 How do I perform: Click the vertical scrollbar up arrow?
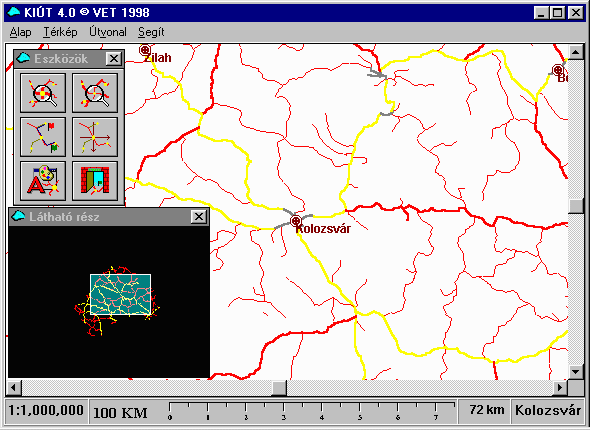pos(576,52)
